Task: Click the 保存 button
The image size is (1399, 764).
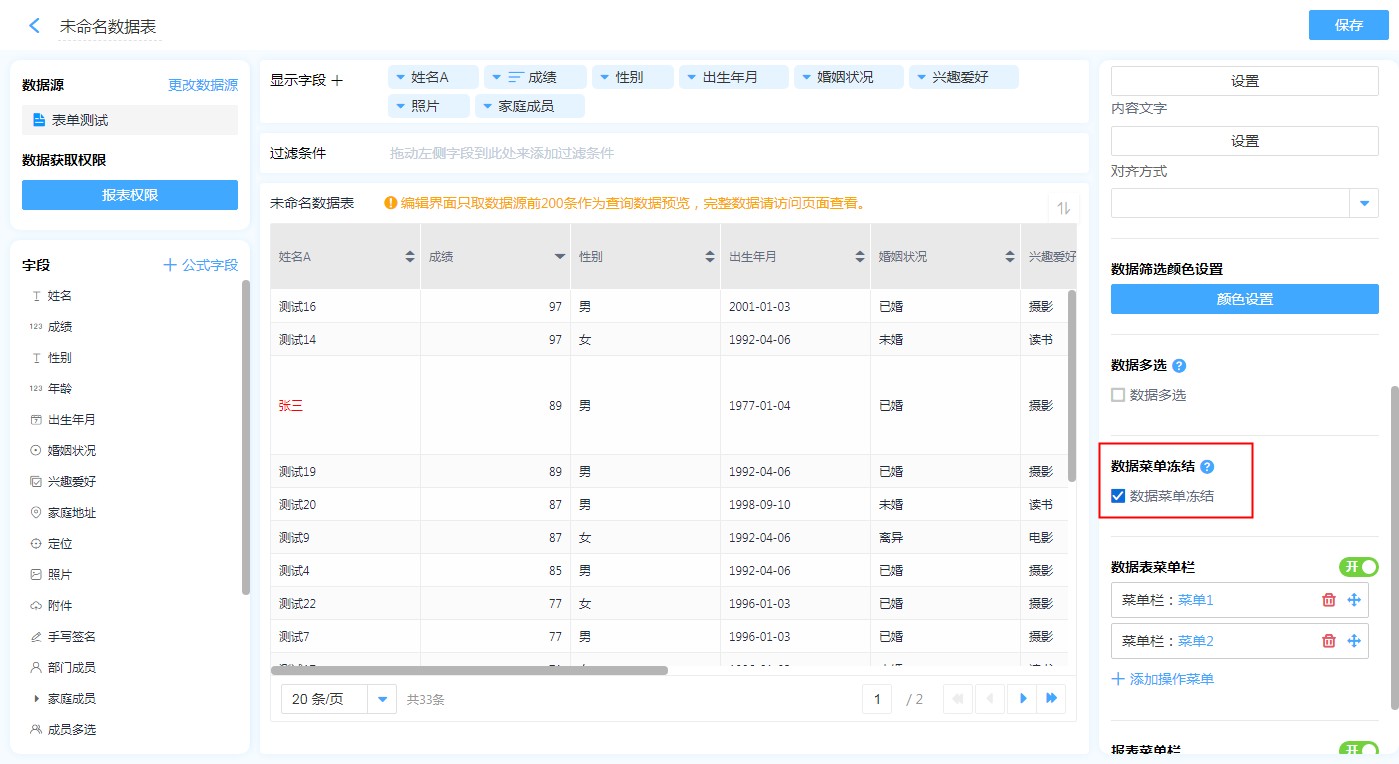Action: pyautogui.click(x=1348, y=25)
